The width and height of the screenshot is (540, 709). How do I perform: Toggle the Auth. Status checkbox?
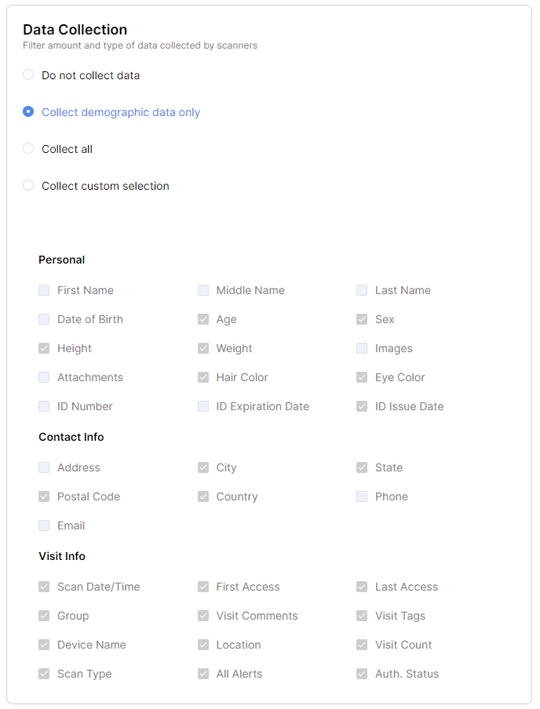[x=362, y=674]
